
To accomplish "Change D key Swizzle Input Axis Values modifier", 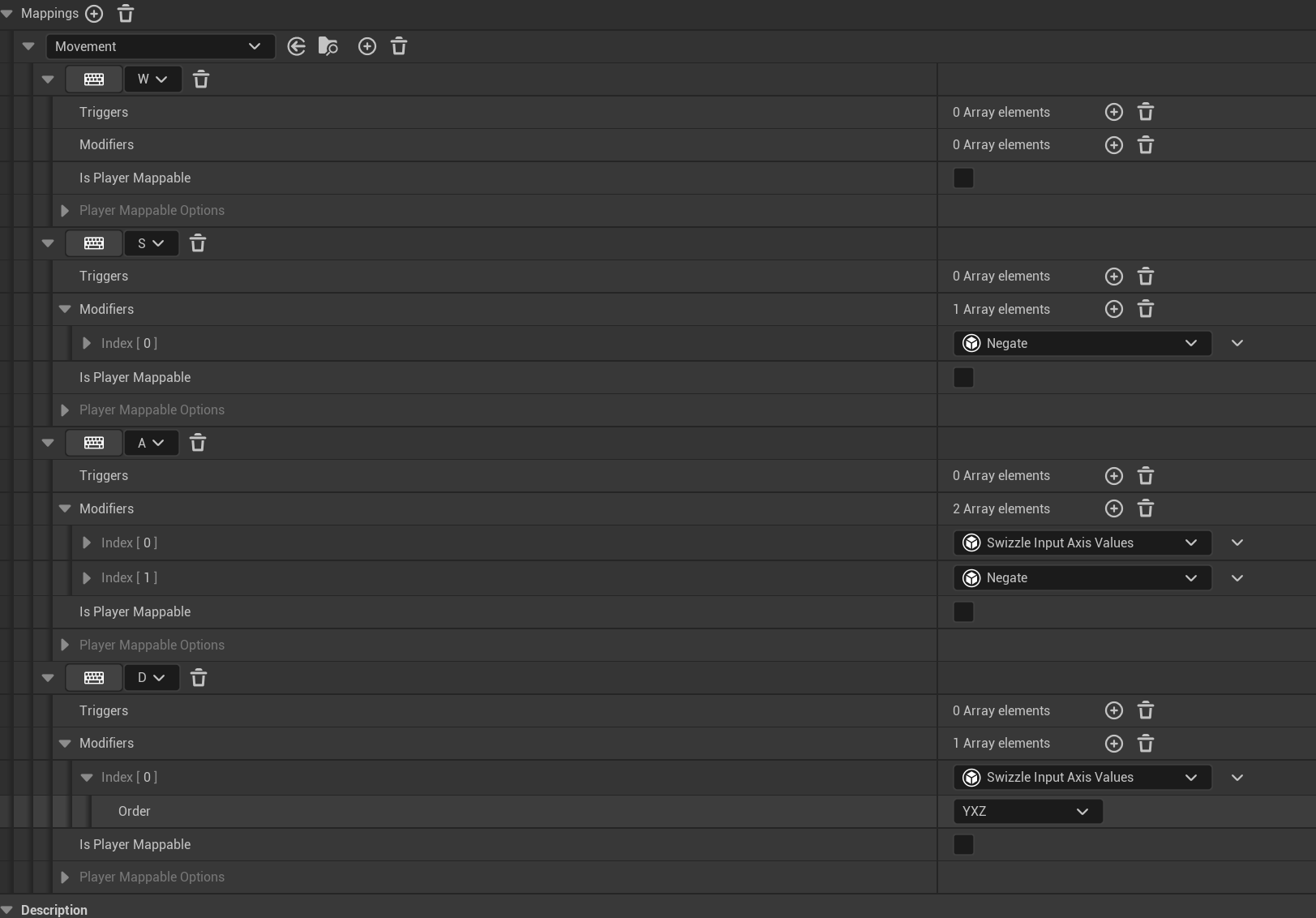I will pos(1082,777).
